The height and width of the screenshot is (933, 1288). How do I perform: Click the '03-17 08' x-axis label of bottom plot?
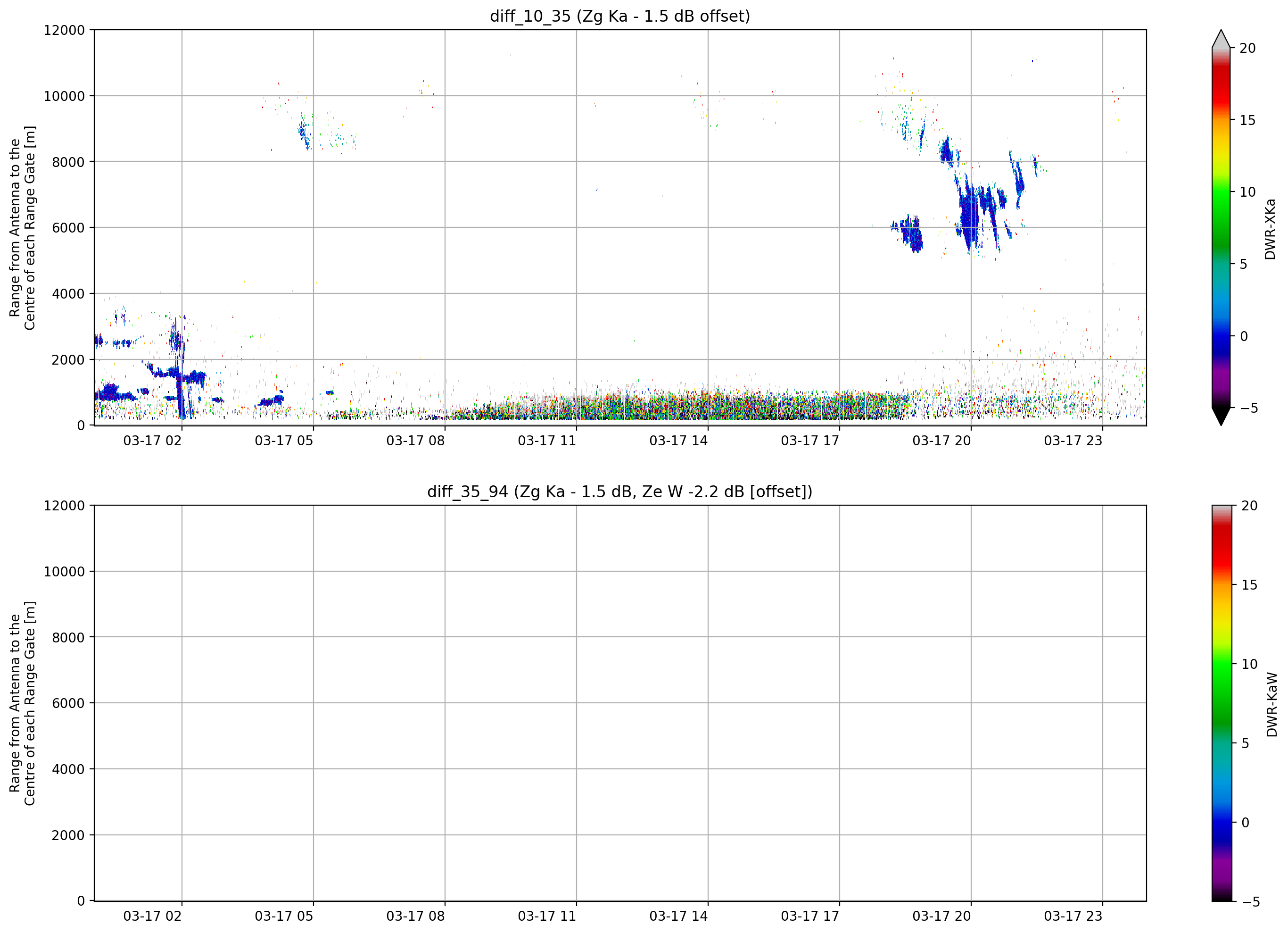[x=416, y=916]
